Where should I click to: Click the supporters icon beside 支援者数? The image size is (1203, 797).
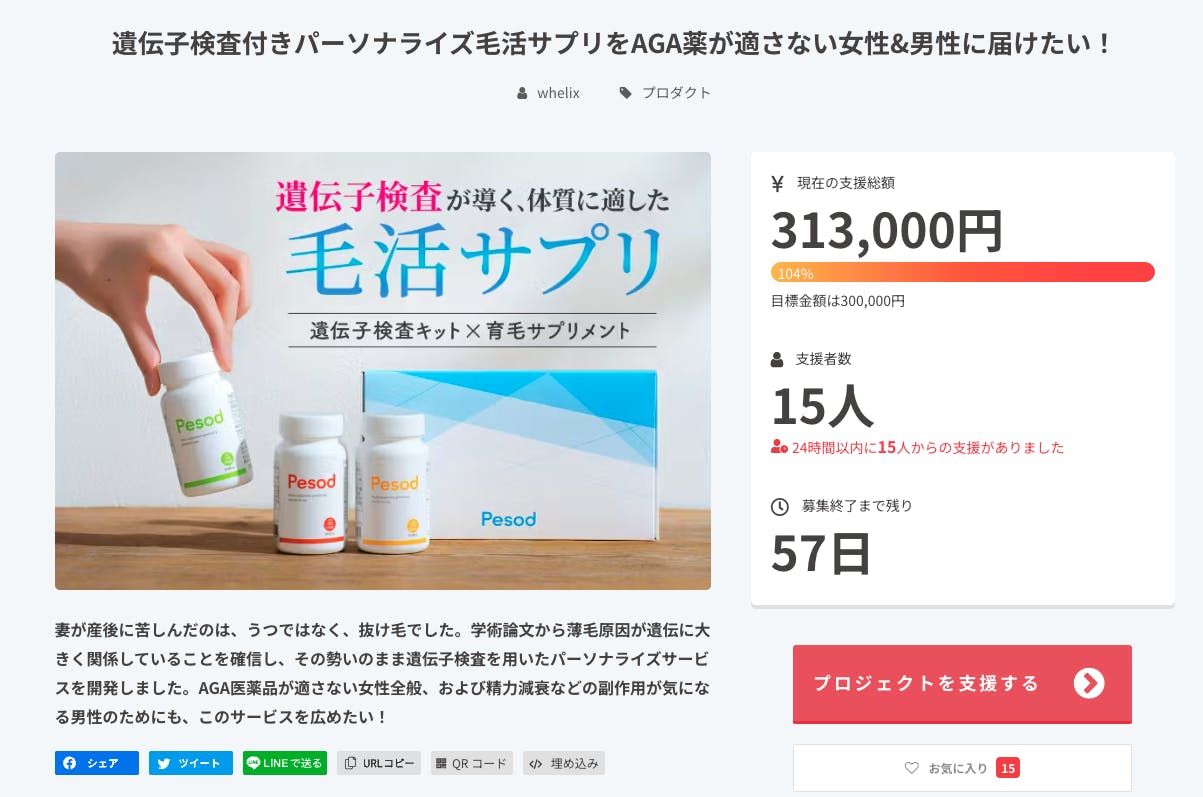778,359
